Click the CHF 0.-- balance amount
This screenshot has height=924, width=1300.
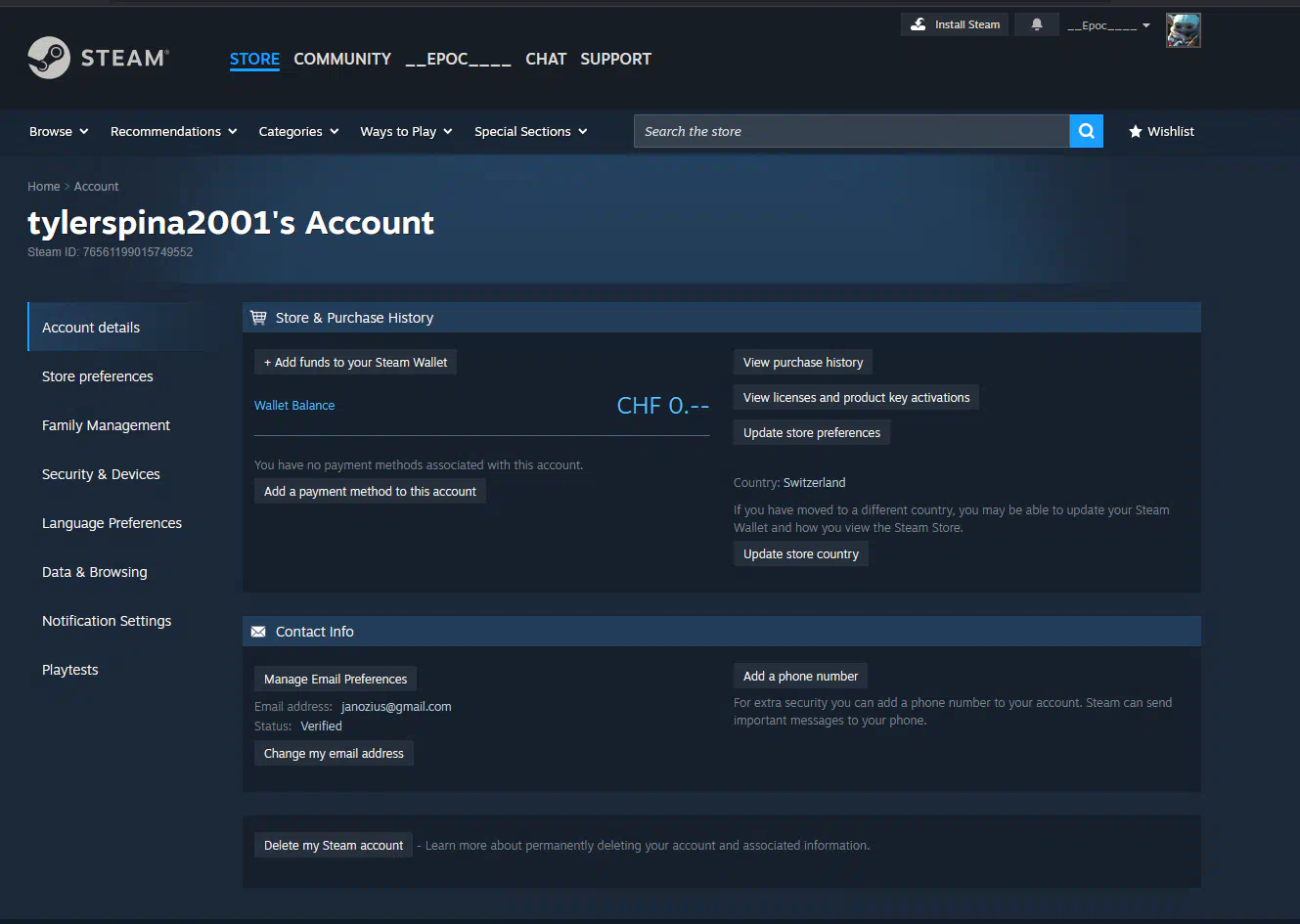[662, 405]
